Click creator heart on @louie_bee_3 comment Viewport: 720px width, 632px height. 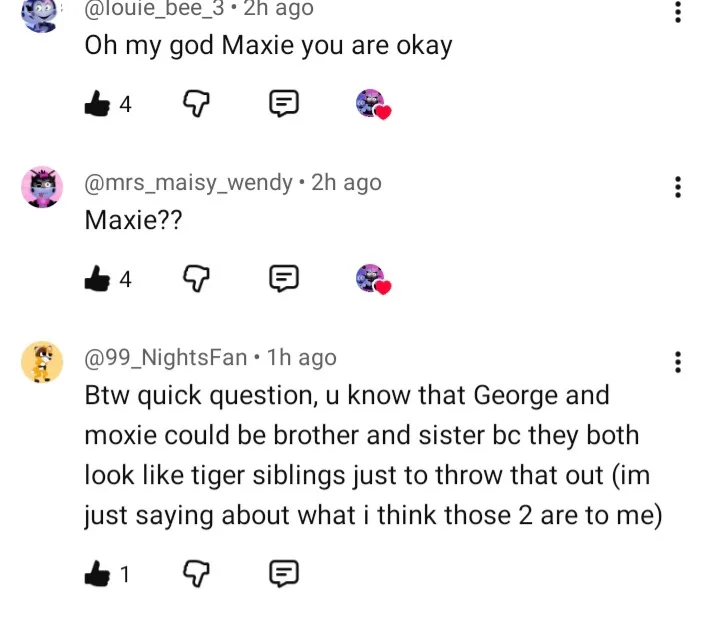coord(373,104)
